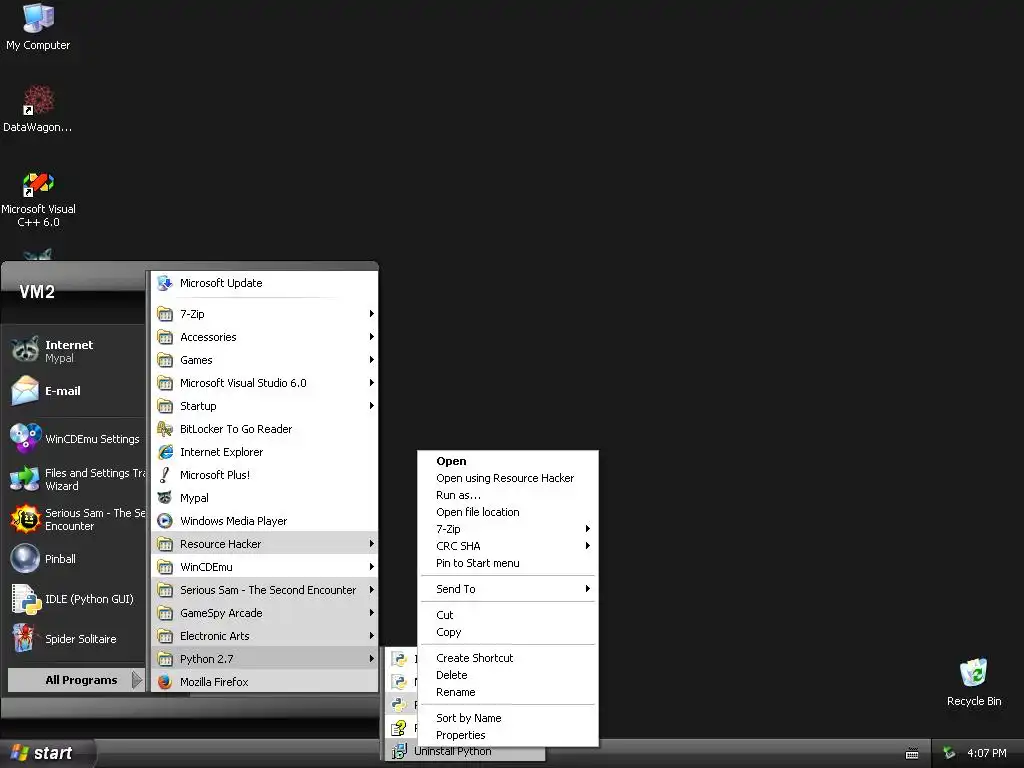
Task: Click the WinCDEmu Settings disc icon
Action: click(x=25, y=438)
